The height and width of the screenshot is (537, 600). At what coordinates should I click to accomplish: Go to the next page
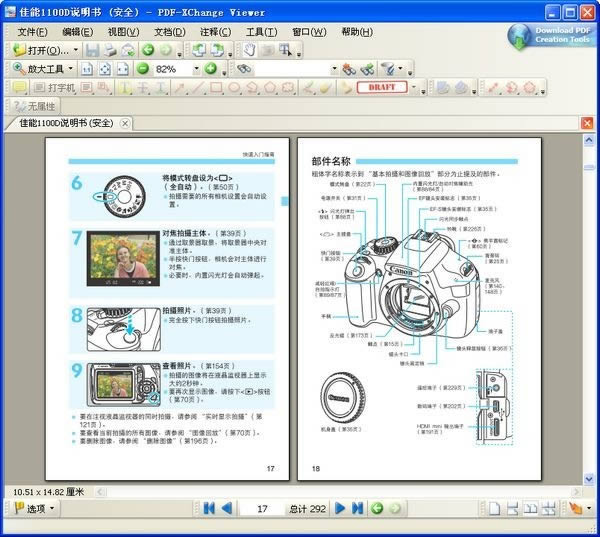[x=339, y=508]
